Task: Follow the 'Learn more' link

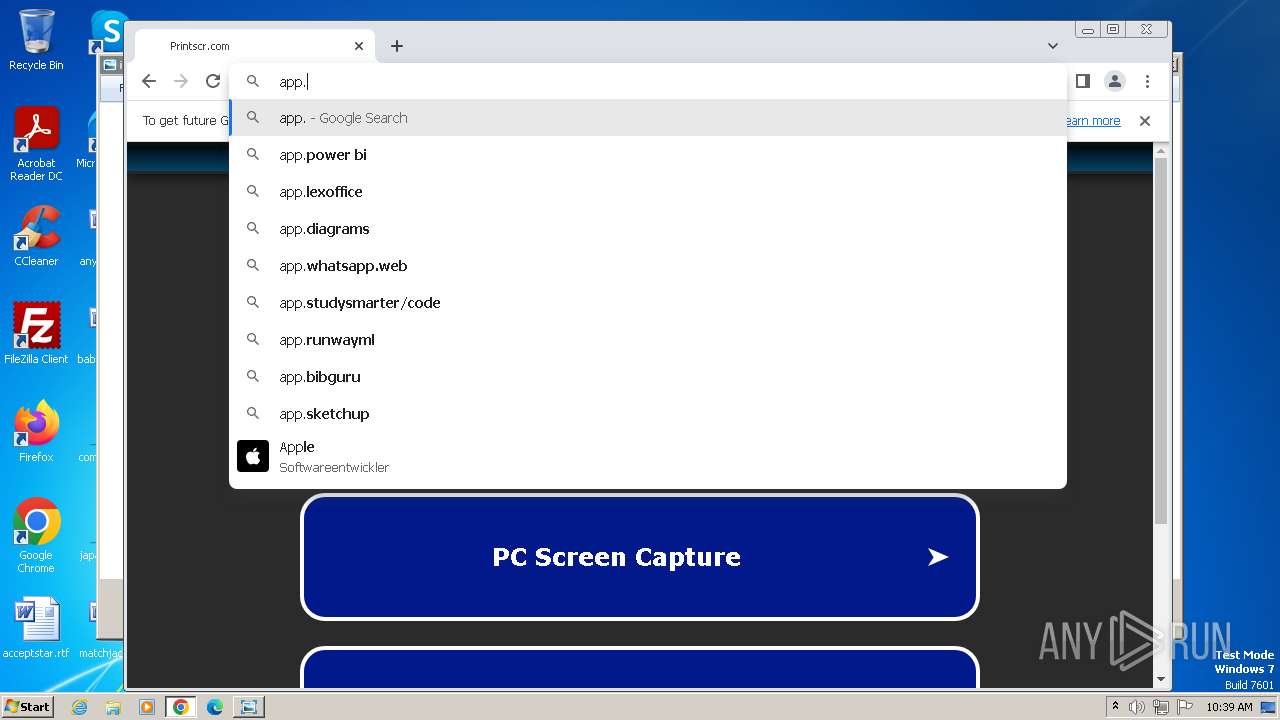Action: 1093,121
